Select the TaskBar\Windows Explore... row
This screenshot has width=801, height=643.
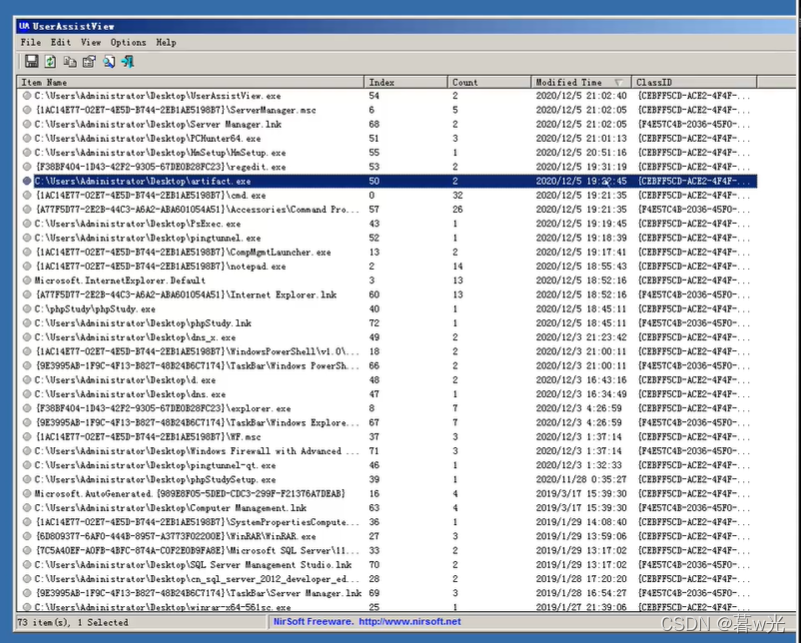[x=387, y=422]
